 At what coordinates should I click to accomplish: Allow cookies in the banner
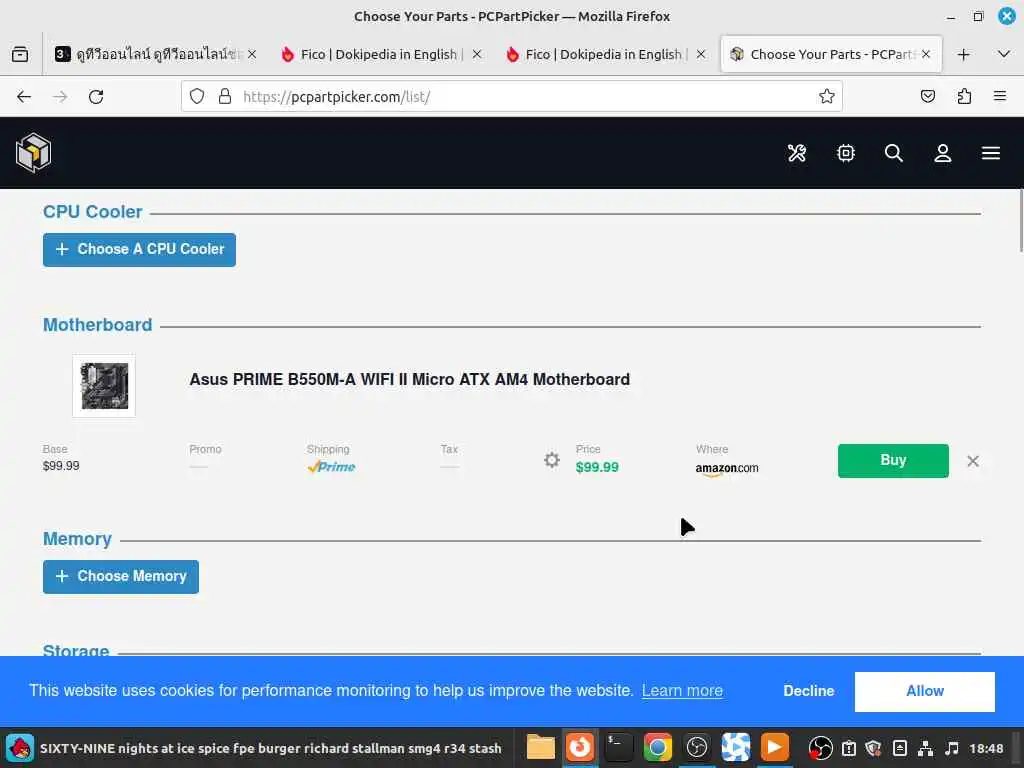click(925, 691)
